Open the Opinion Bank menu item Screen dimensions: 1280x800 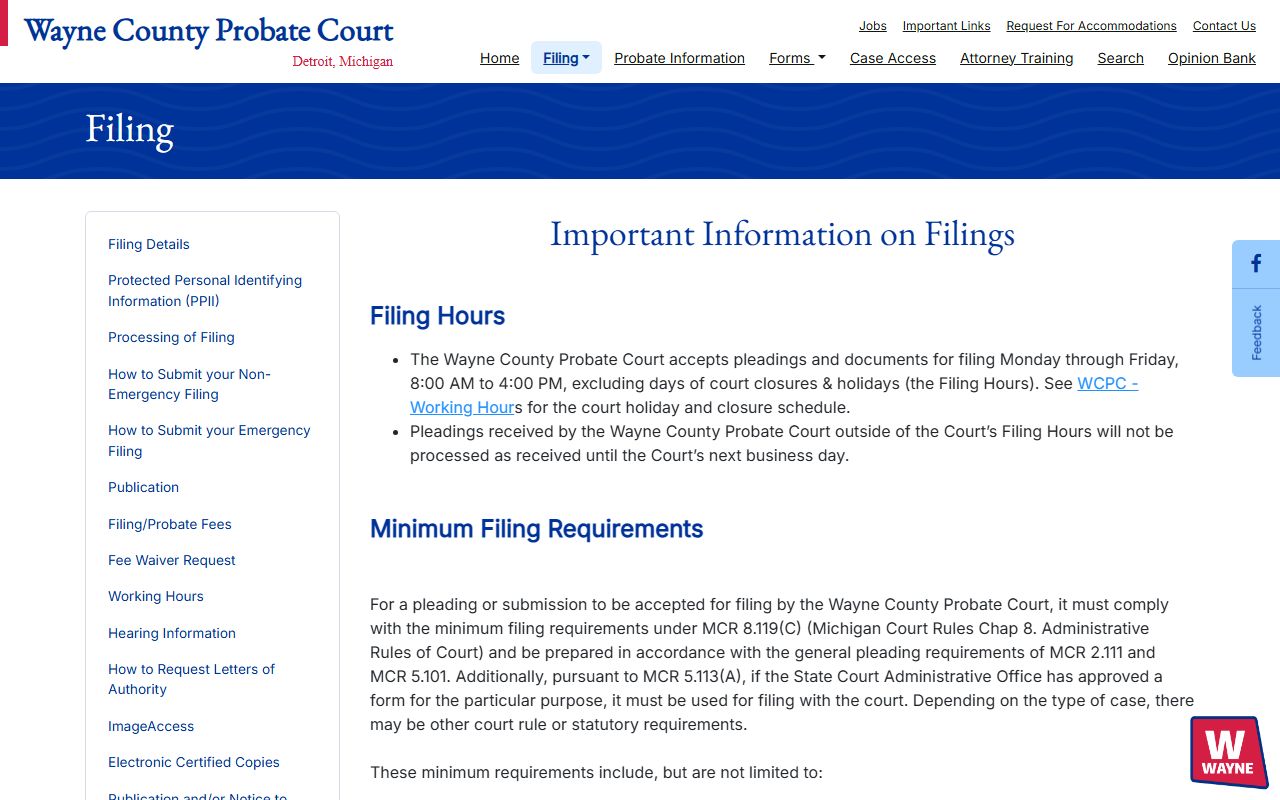[x=1211, y=58]
